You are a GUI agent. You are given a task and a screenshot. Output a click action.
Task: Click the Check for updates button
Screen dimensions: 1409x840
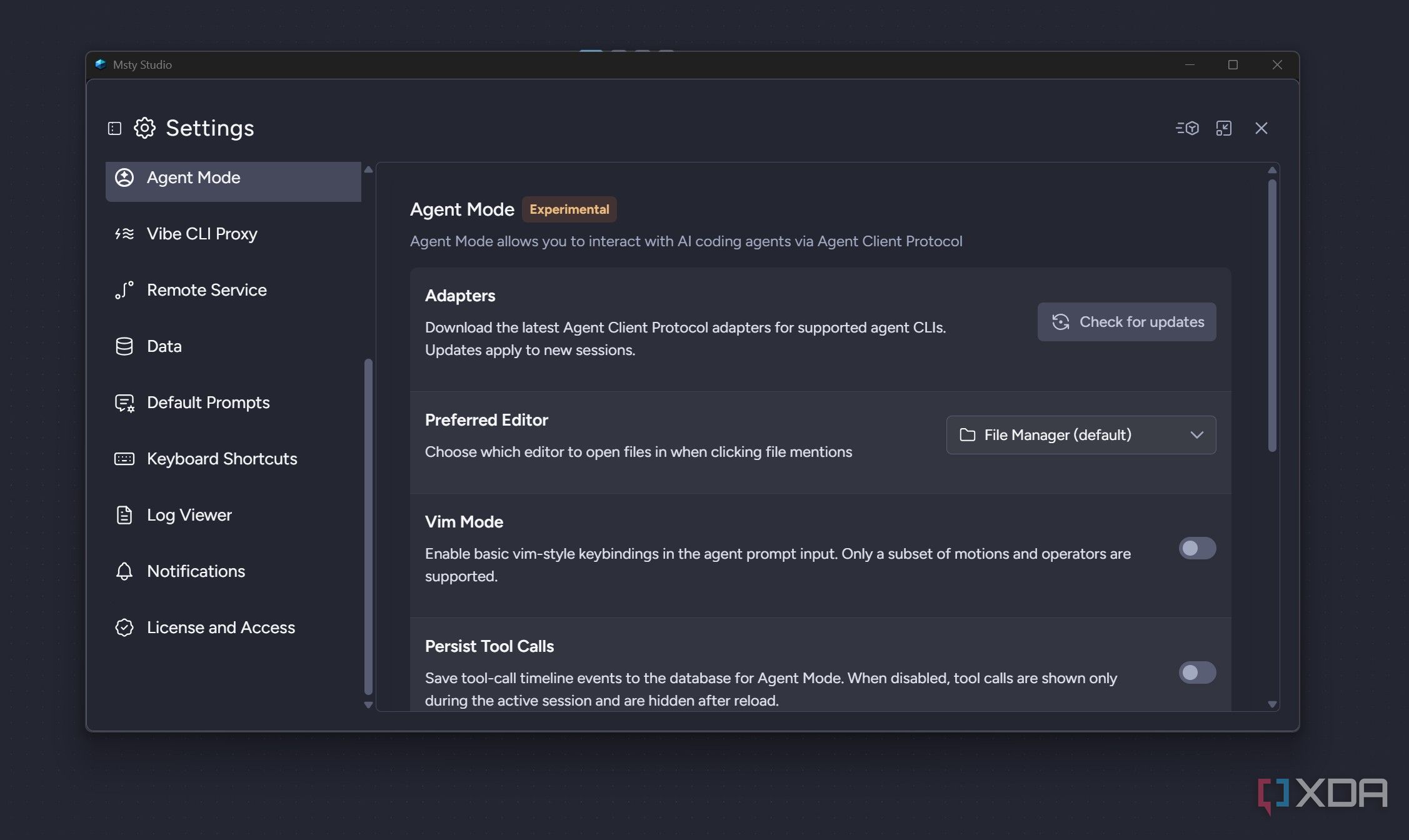tap(1126, 322)
